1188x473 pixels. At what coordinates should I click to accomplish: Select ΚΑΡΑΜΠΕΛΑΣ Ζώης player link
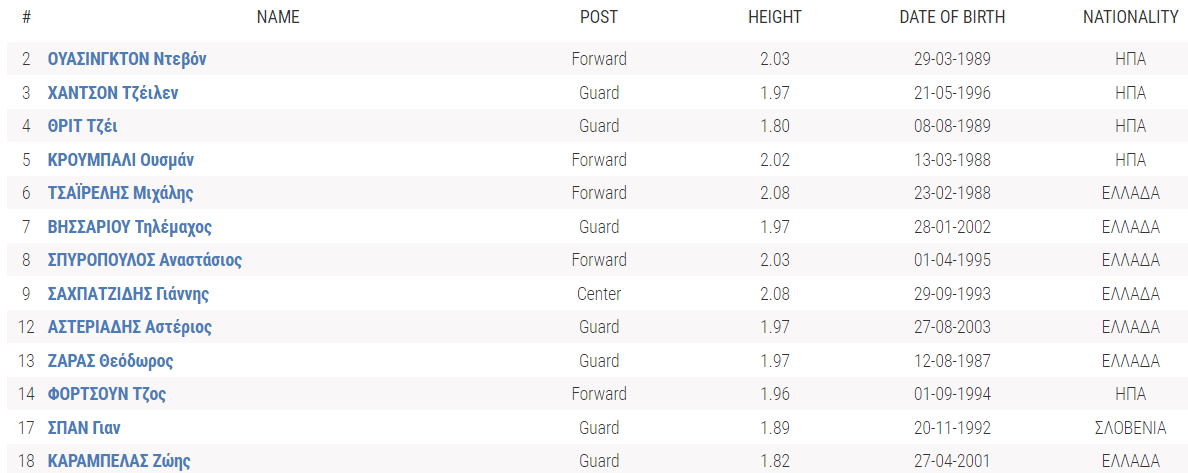point(119,461)
